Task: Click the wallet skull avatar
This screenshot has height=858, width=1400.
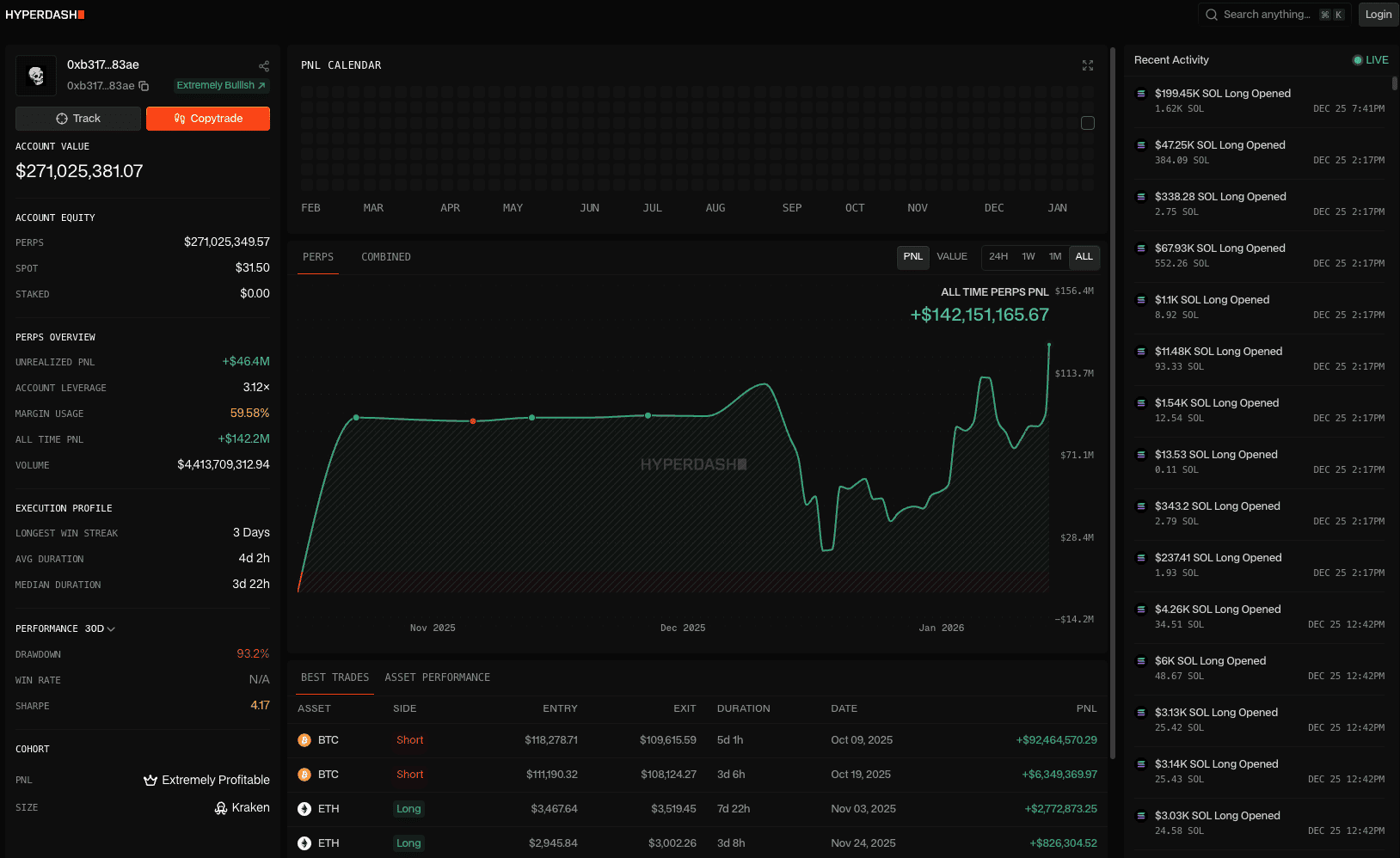Action: coord(36,76)
